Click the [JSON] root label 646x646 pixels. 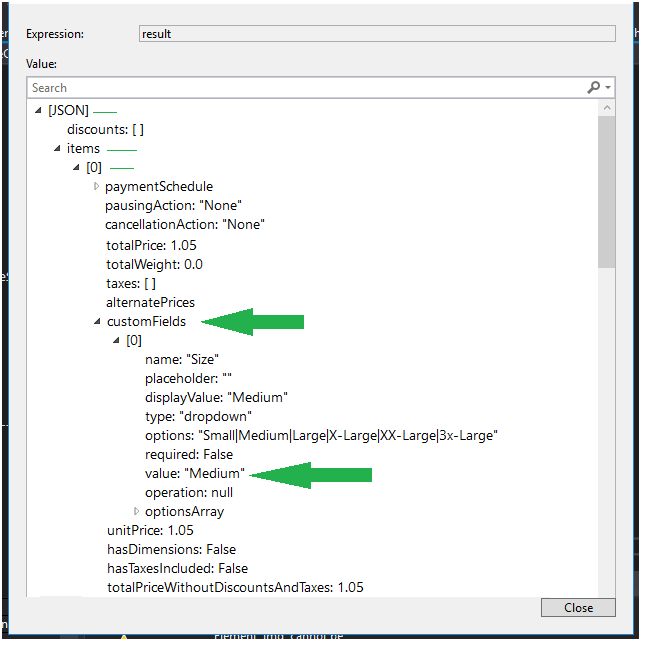[x=68, y=110]
